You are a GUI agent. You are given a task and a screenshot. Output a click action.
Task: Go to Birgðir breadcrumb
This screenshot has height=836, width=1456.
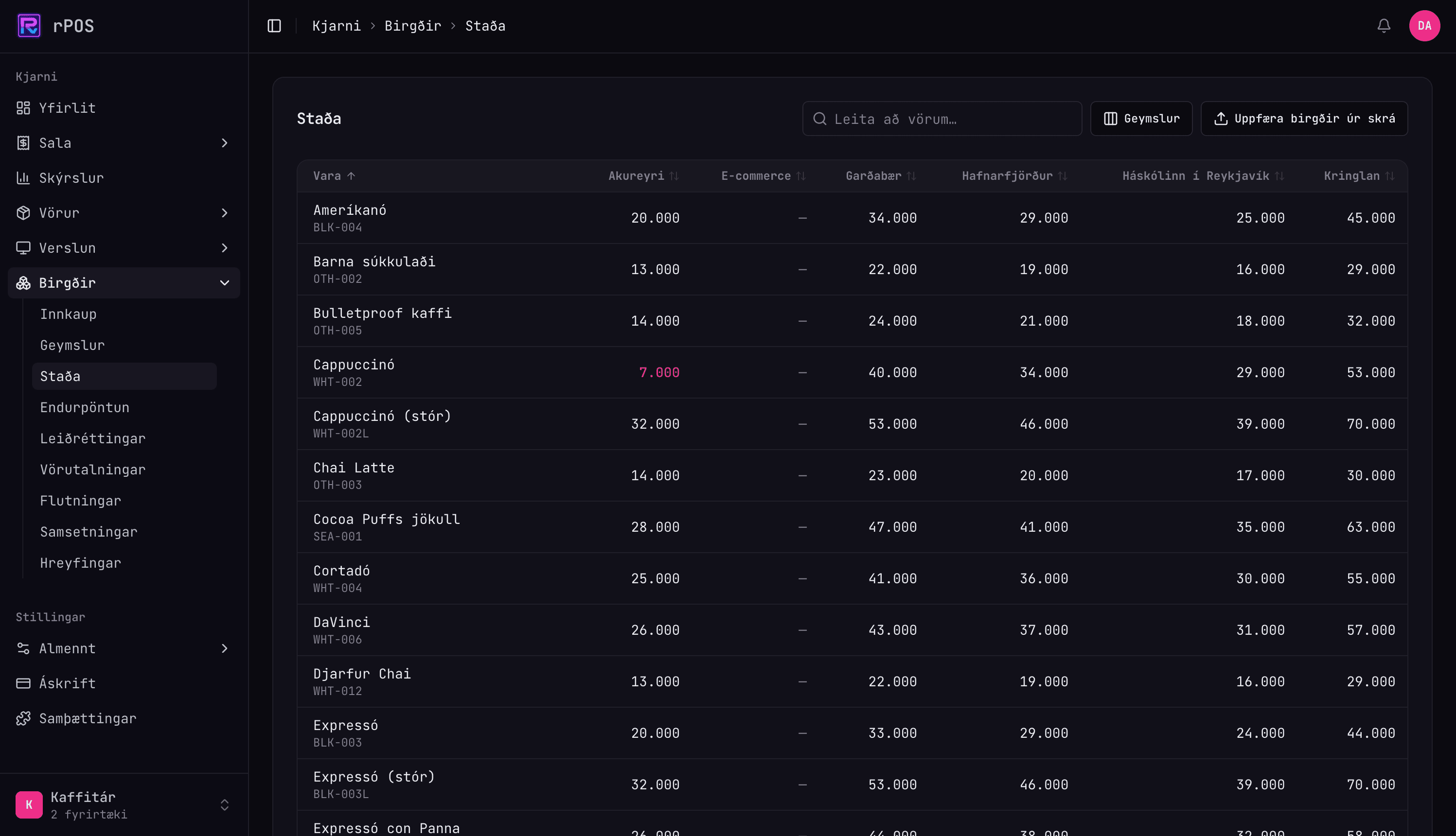[x=413, y=26]
